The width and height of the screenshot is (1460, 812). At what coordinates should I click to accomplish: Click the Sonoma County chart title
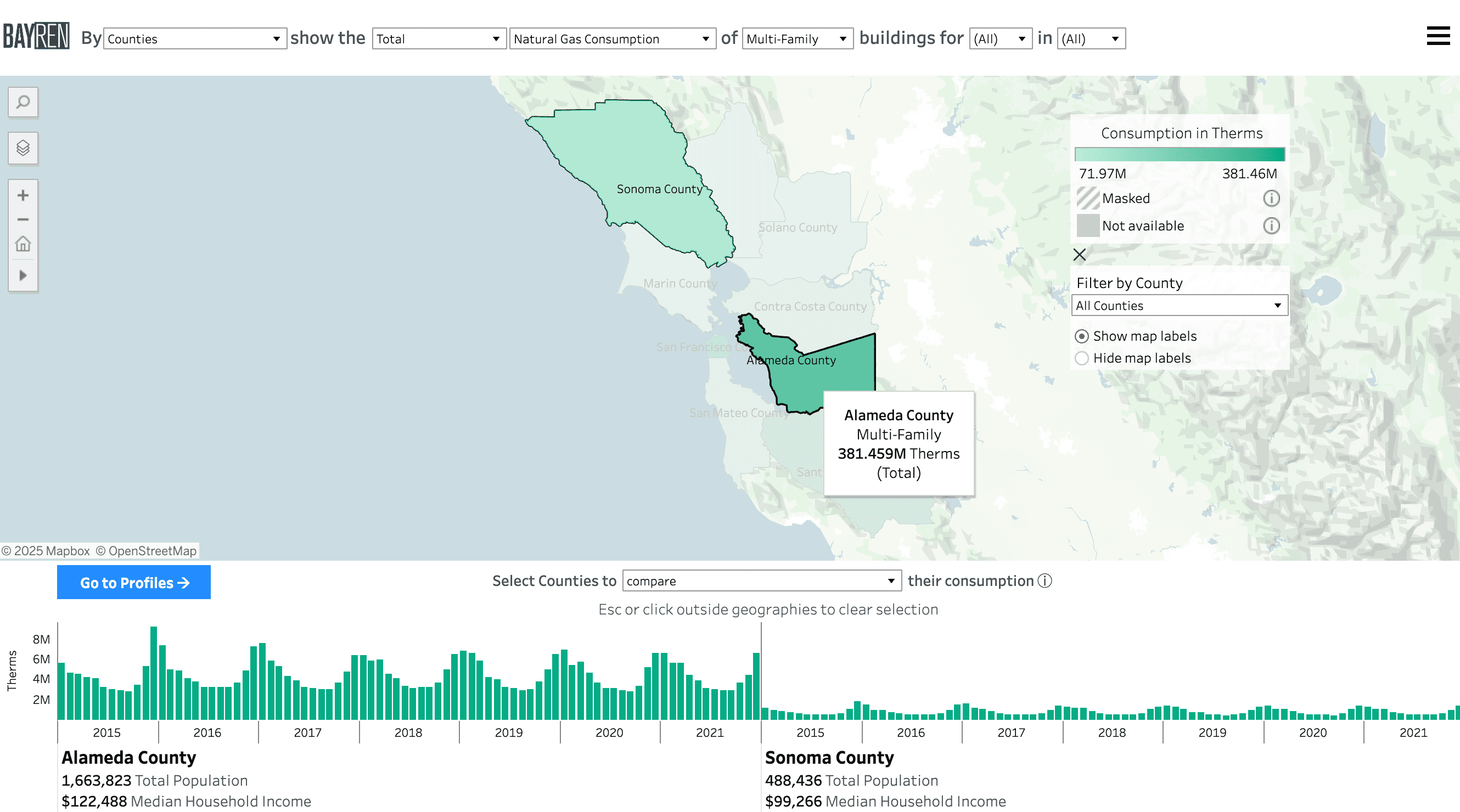coord(829,758)
